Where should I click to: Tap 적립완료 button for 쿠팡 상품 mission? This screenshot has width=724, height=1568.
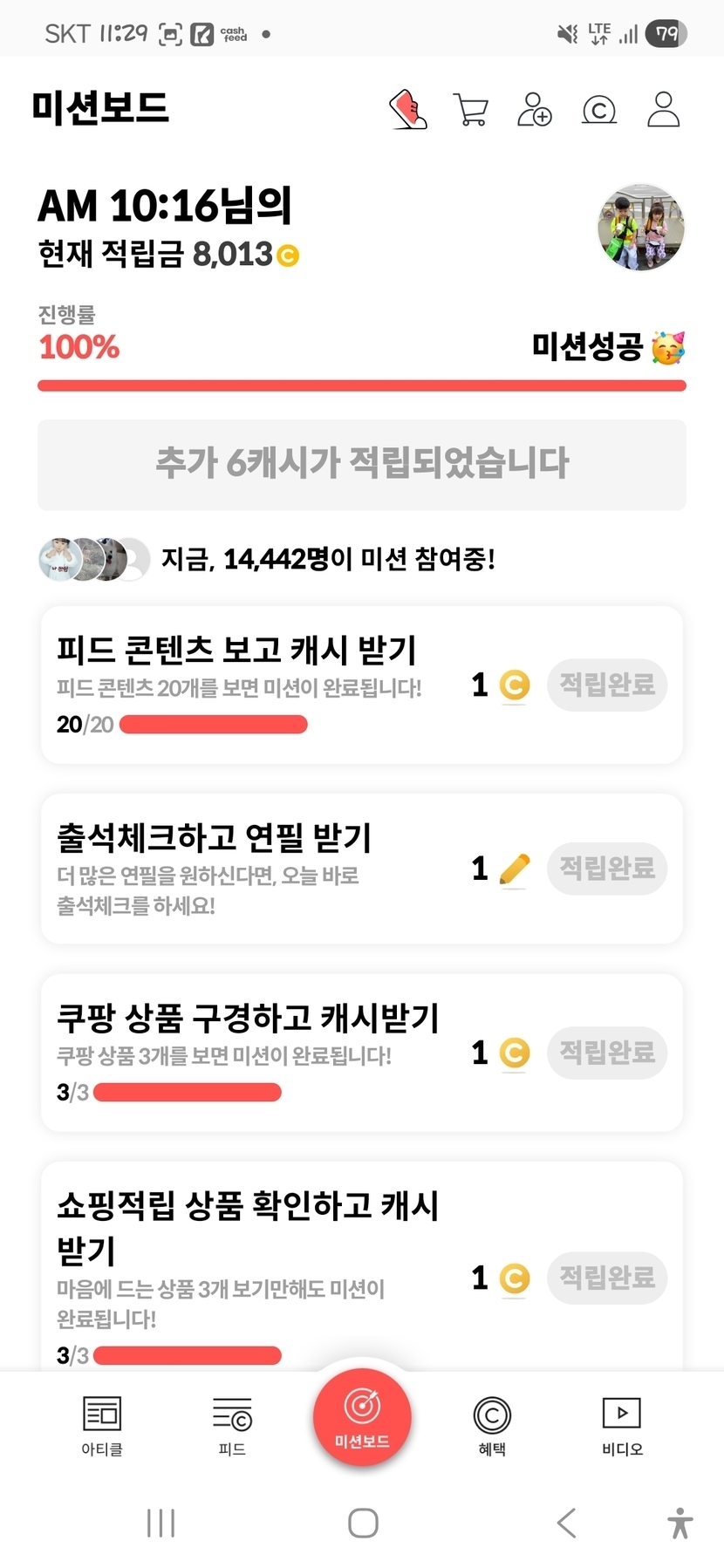click(607, 1053)
